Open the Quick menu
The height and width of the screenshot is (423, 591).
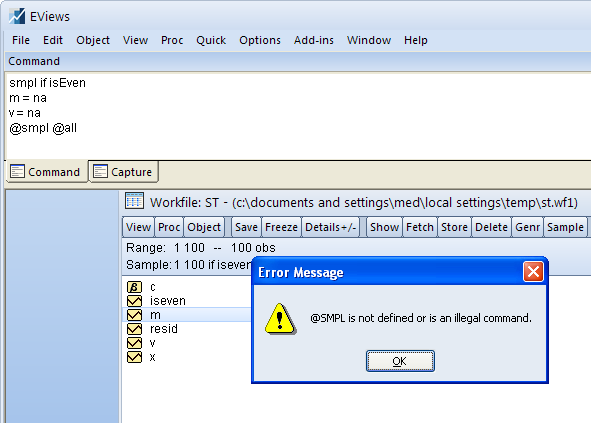click(x=211, y=40)
